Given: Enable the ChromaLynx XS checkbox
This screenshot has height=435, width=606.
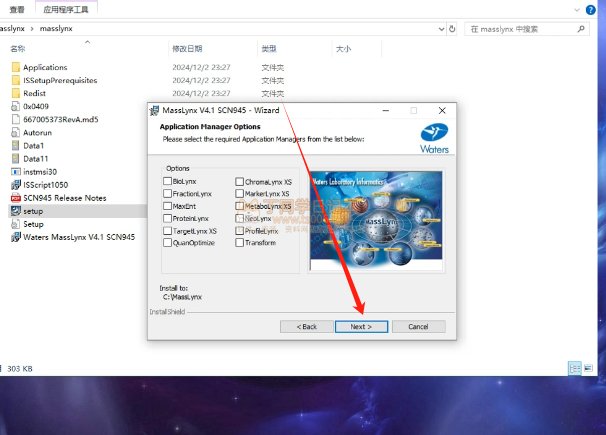Looking at the screenshot, I should [240, 182].
